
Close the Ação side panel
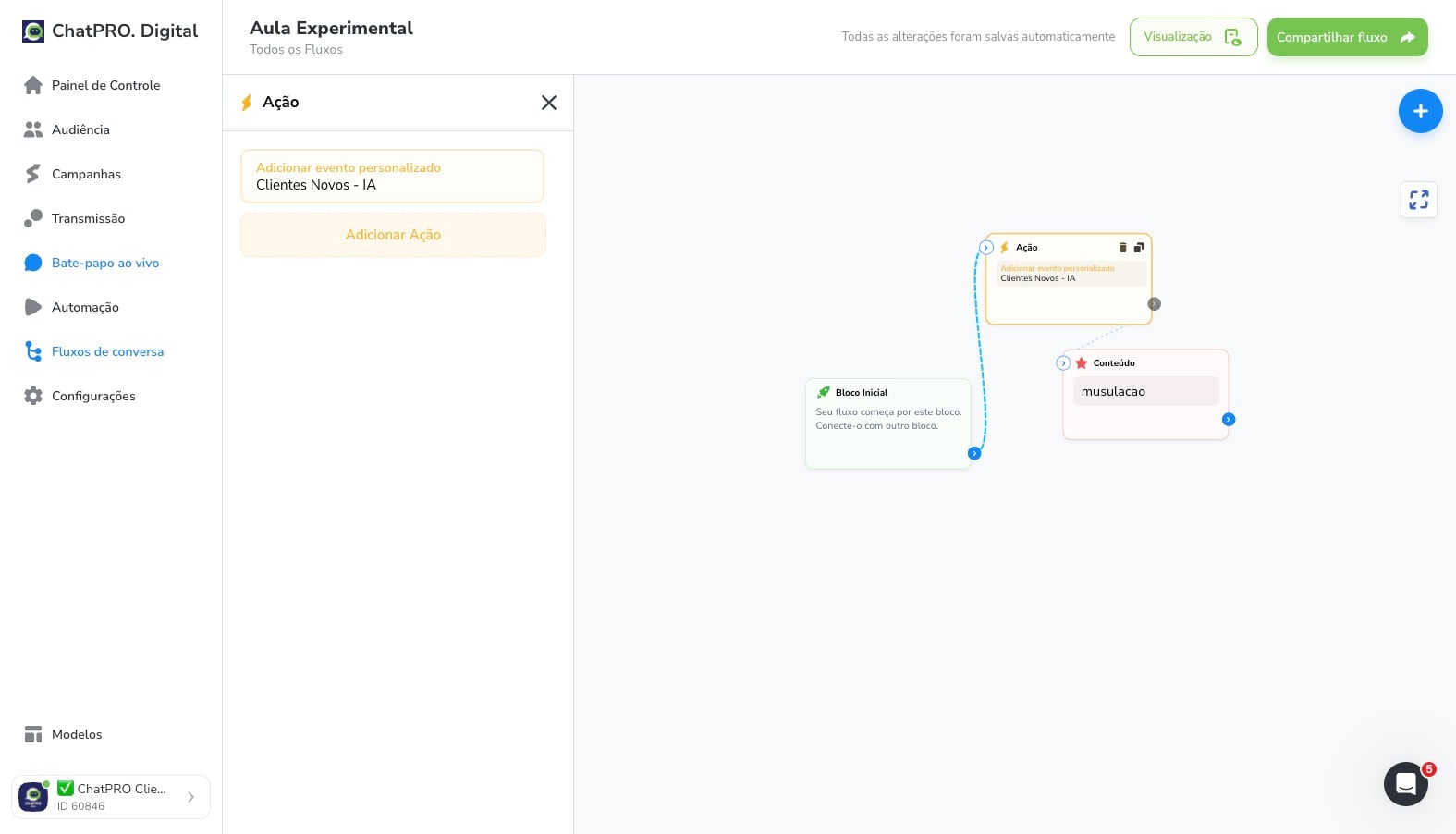click(549, 103)
